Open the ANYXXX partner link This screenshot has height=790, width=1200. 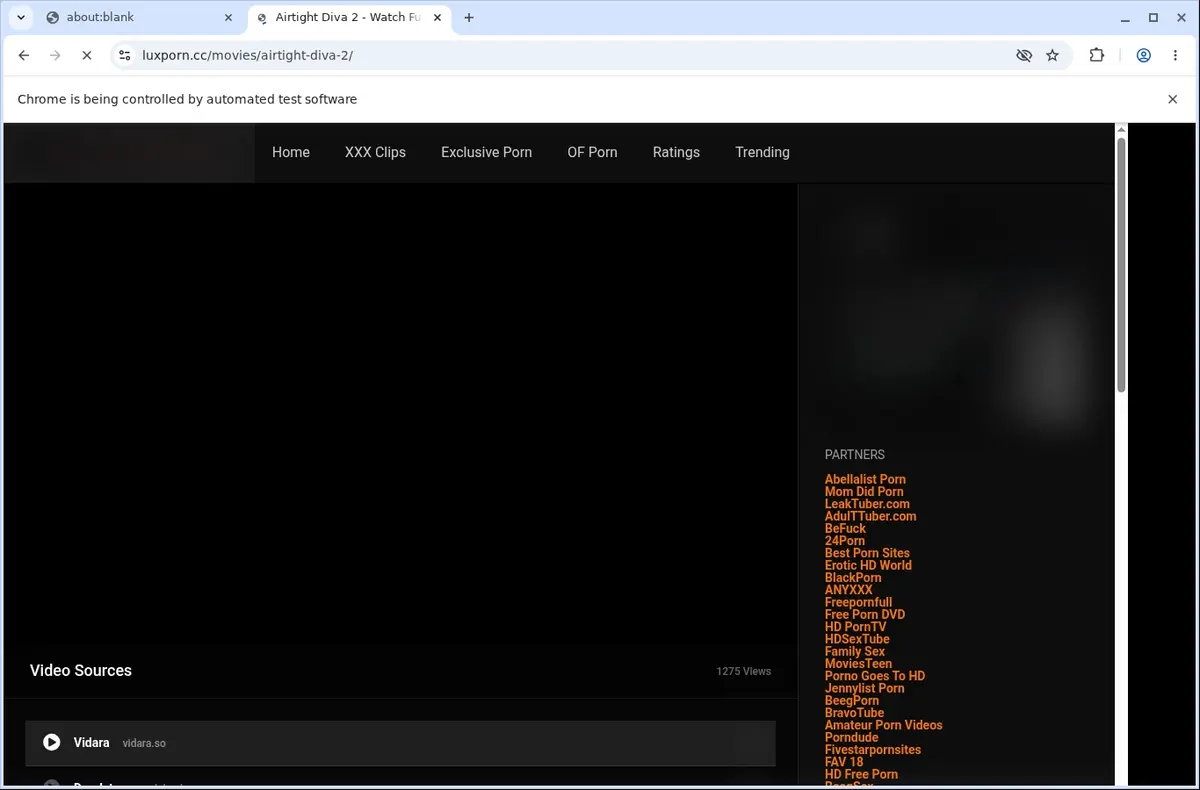click(849, 590)
